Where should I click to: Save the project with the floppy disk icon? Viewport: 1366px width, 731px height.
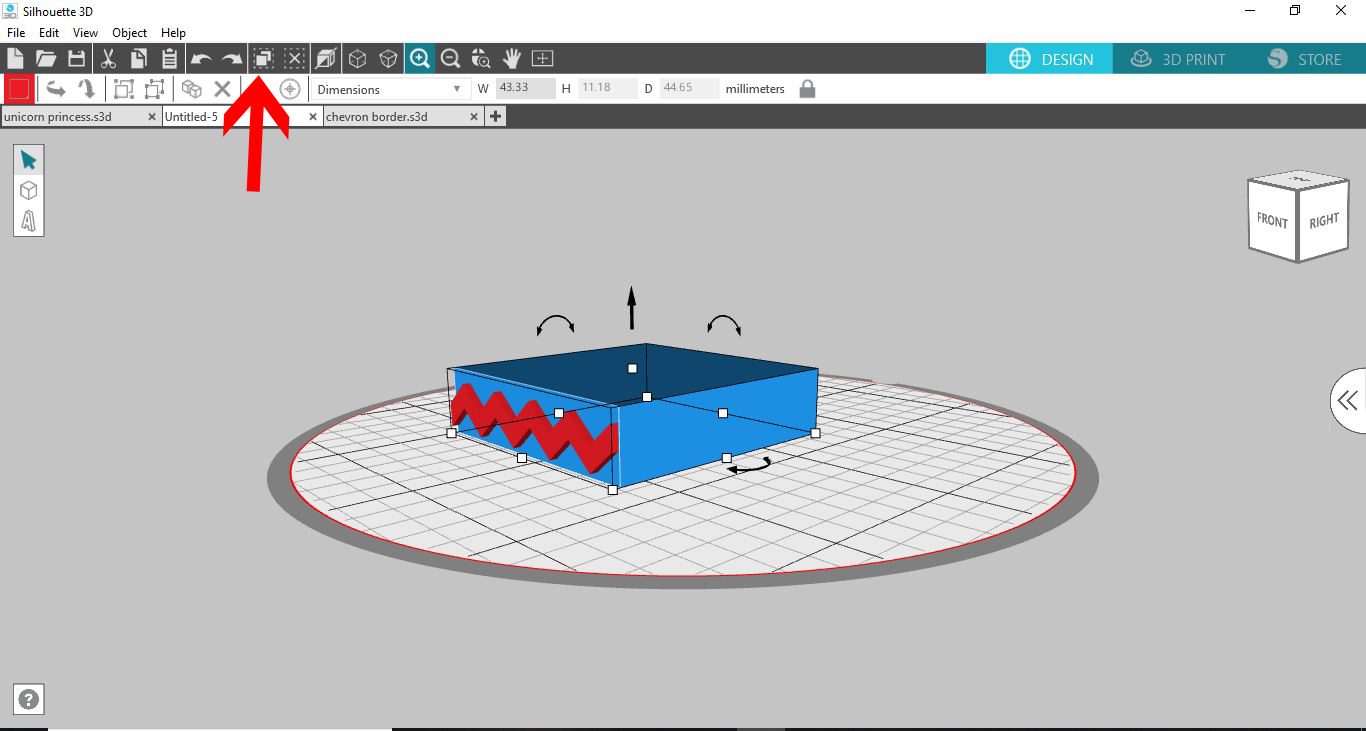click(x=76, y=59)
